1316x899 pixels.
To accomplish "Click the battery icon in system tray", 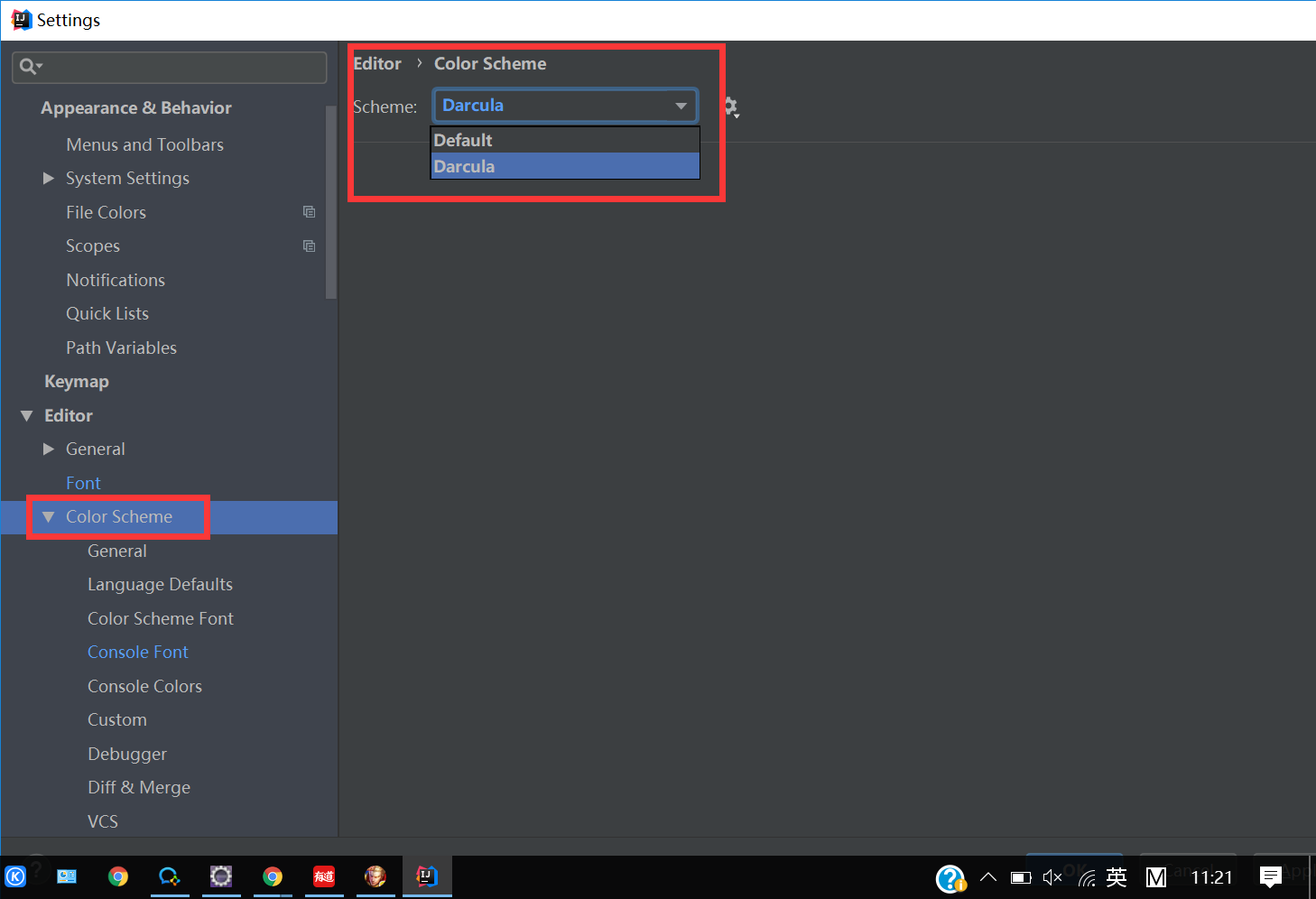I will [1021, 877].
